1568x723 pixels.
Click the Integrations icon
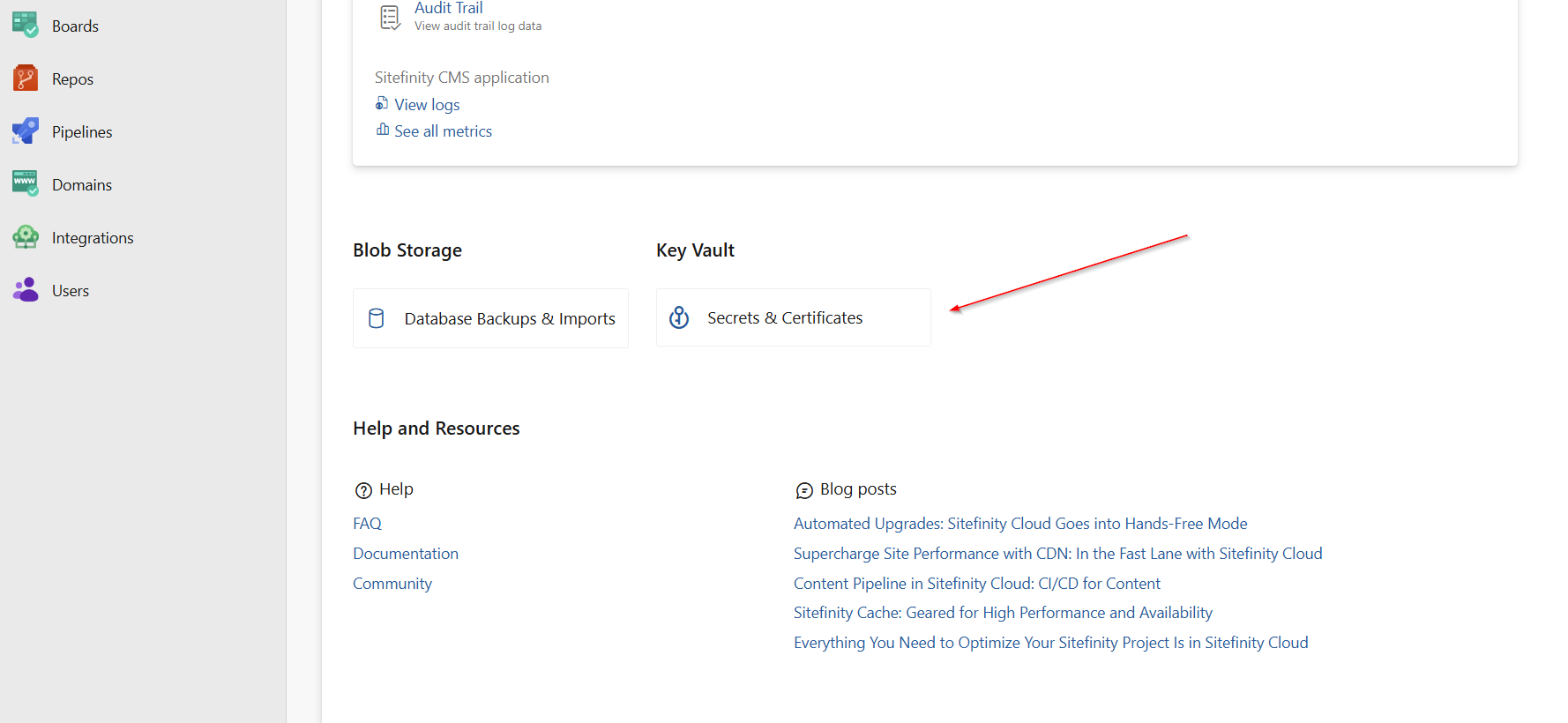click(26, 237)
